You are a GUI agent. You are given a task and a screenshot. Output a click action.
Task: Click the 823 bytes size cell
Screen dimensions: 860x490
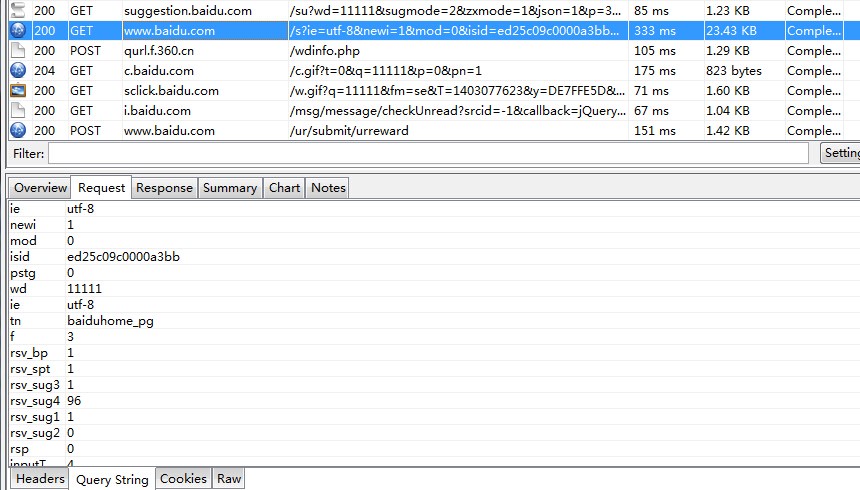click(x=744, y=71)
